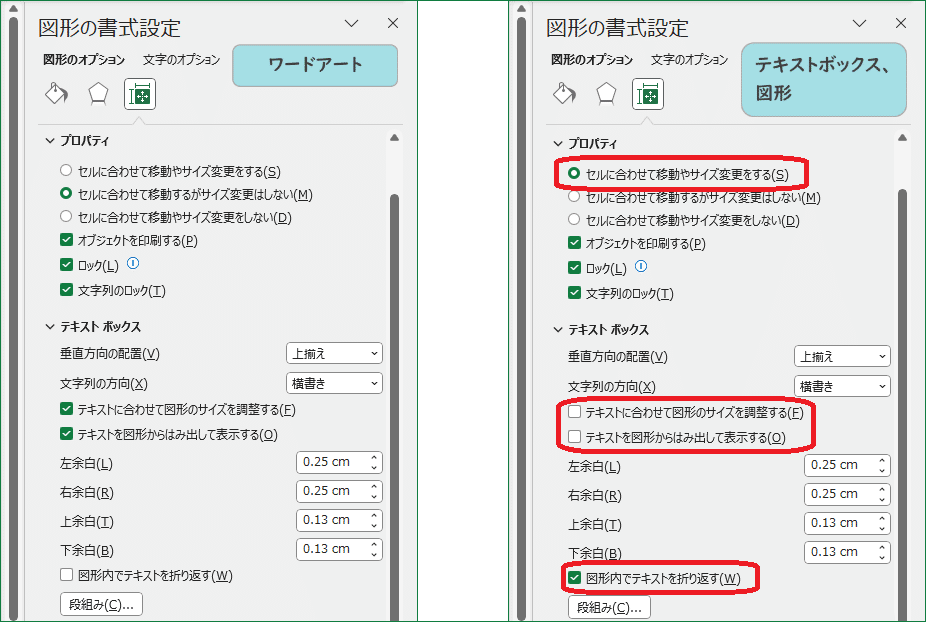Click 段組み(C)... button in right pane
The width and height of the screenshot is (926, 622).
coord(609,607)
